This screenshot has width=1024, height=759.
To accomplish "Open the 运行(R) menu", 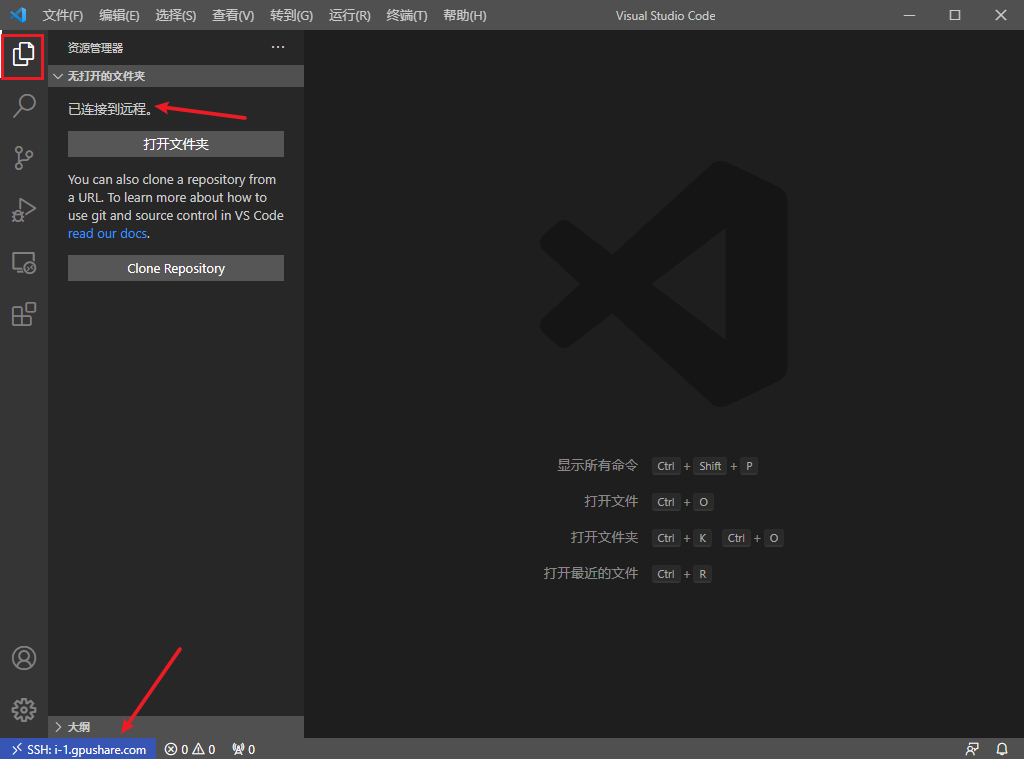I will coord(349,15).
